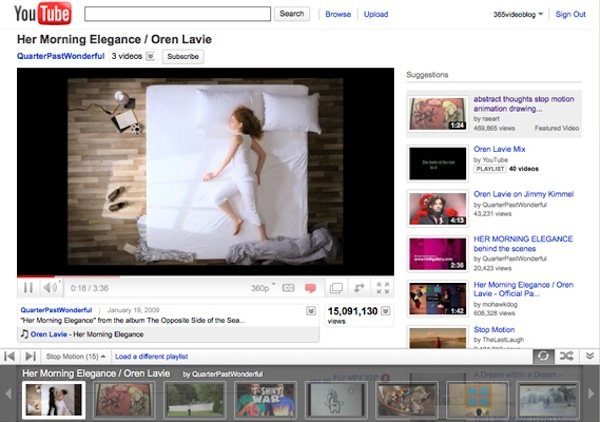Open the Browse link

pos(338,14)
